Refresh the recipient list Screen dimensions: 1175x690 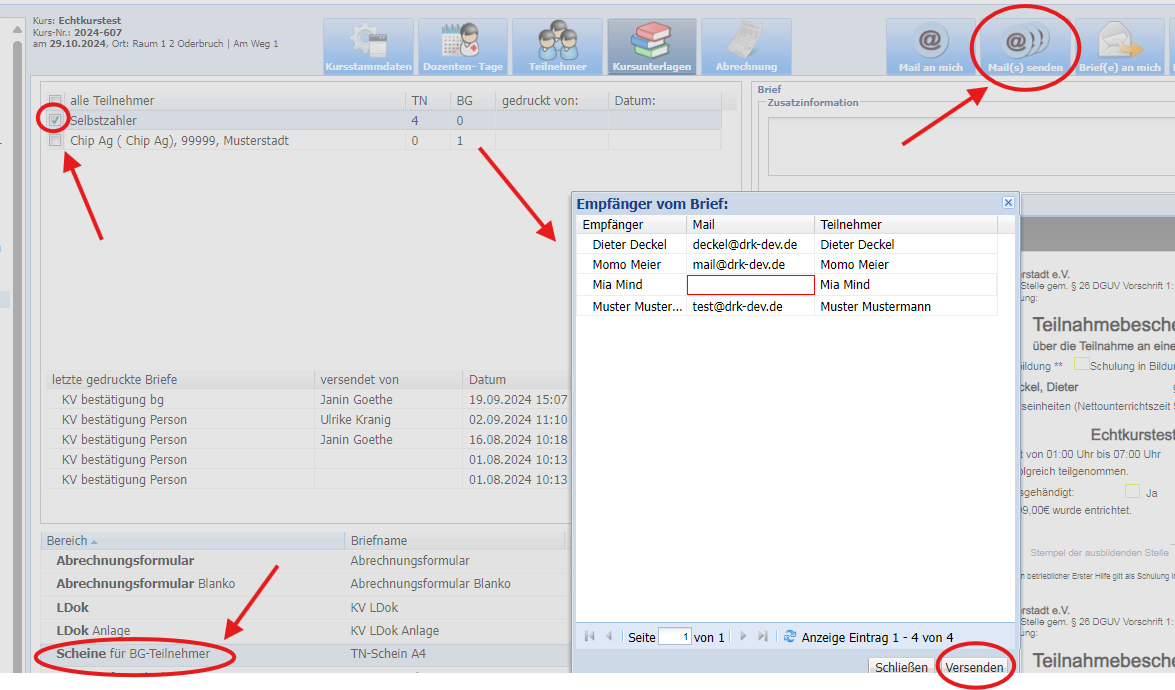coord(790,637)
